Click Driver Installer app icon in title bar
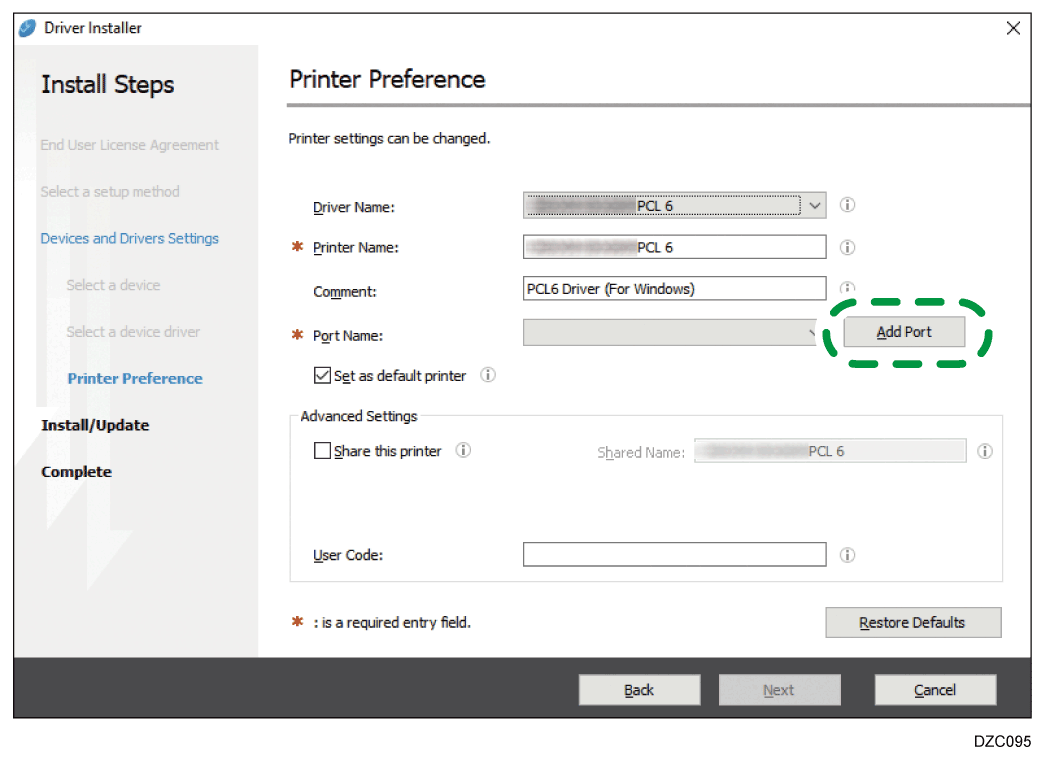Viewport: 1044px width, 760px height. tap(28, 28)
